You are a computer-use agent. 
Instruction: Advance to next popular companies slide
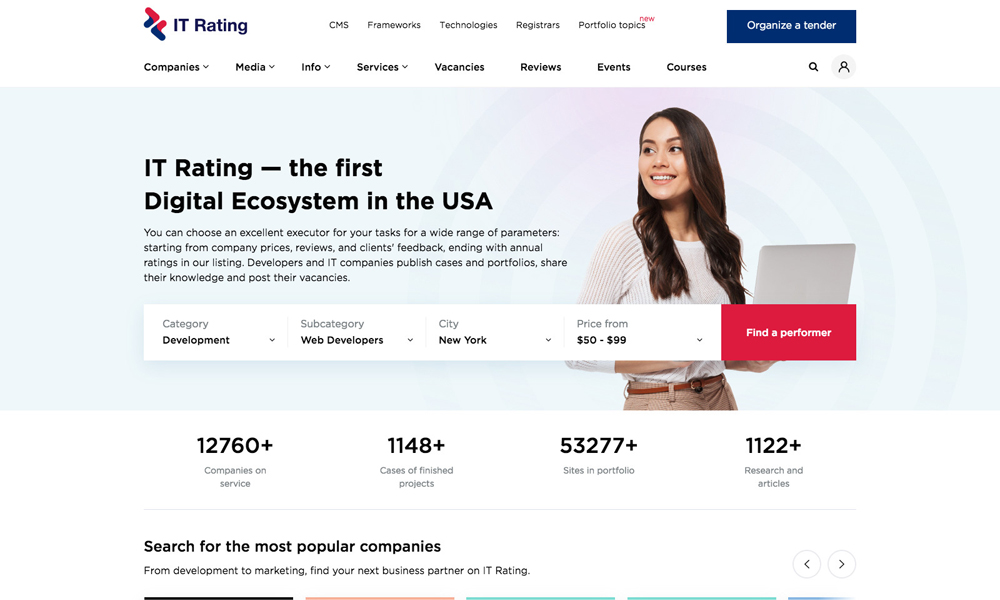click(x=842, y=564)
